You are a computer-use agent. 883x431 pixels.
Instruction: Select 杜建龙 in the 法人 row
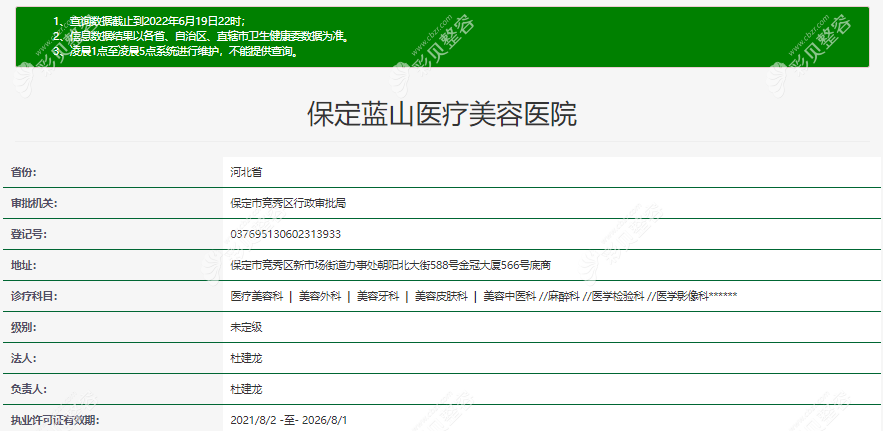[x=246, y=358]
